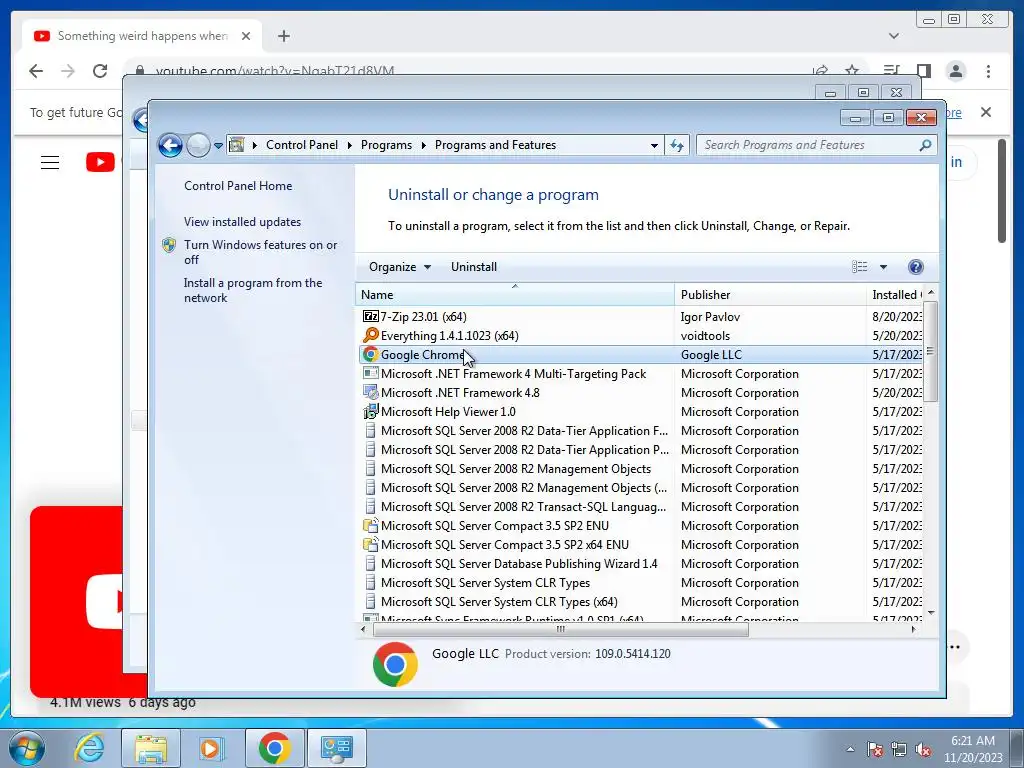
Task: Click Chrome's back navigation arrow
Action: point(36,71)
